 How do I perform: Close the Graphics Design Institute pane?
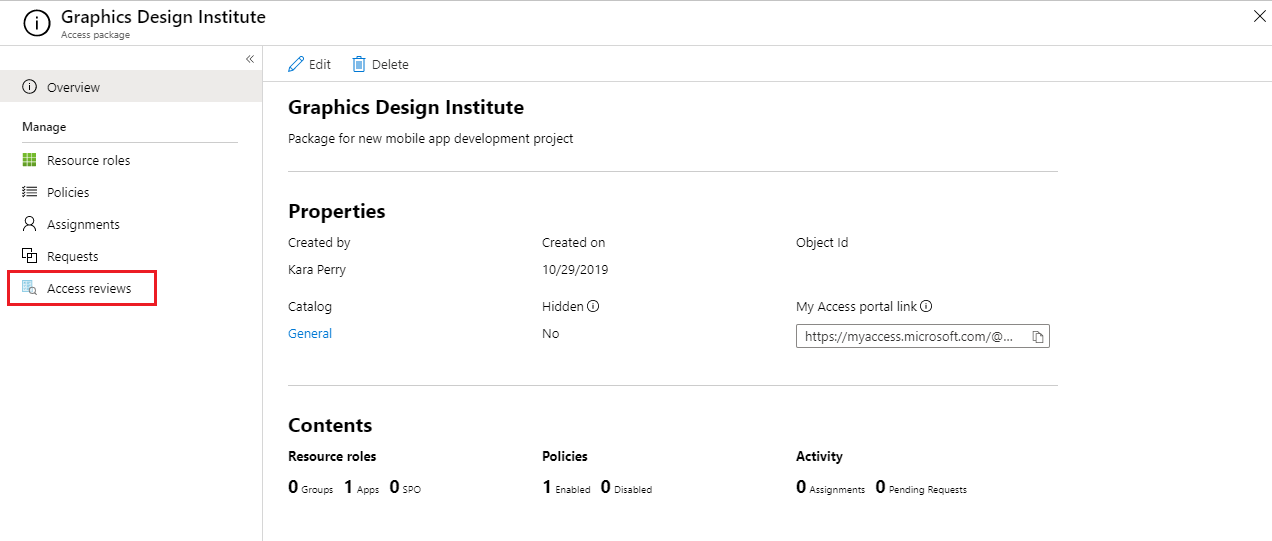pyautogui.click(x=1259, y=16)
